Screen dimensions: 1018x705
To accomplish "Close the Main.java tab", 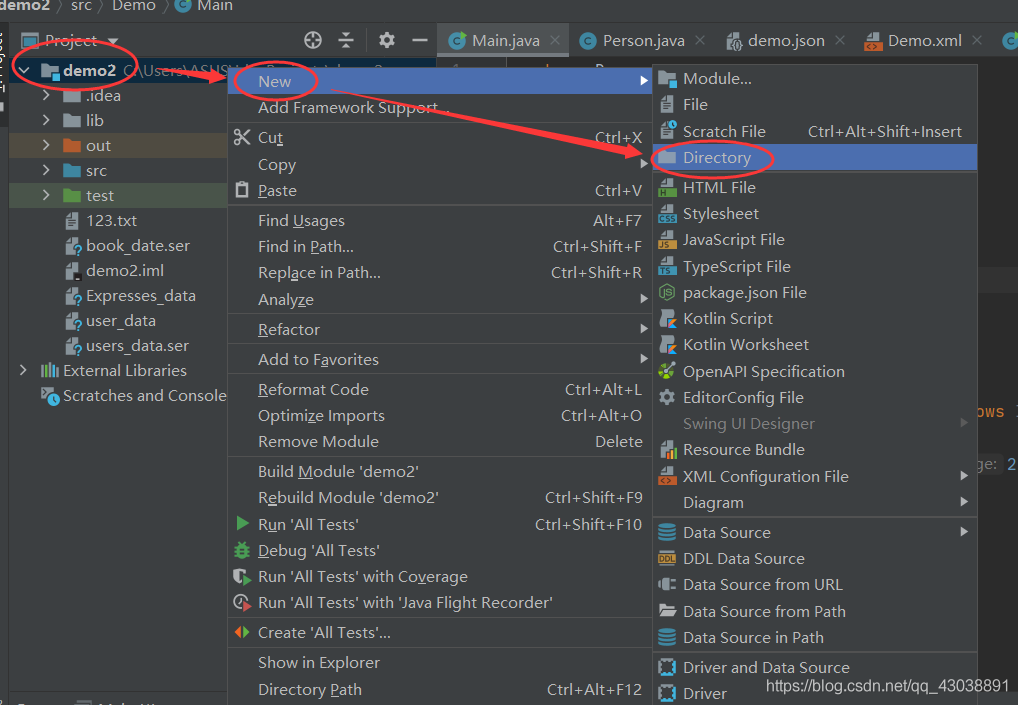I will click(555, 40).
